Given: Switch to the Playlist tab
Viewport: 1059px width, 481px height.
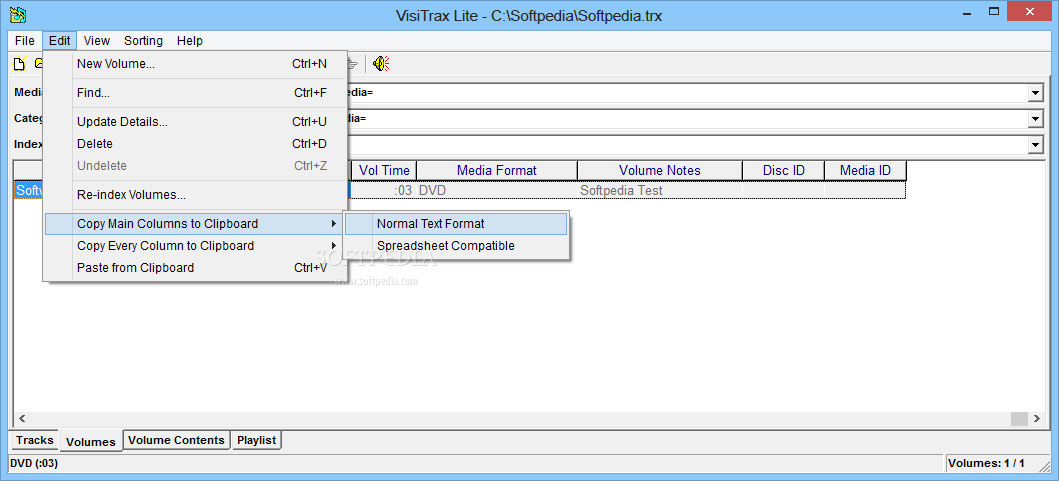Looking at the screenshot, I should point(257,440).
